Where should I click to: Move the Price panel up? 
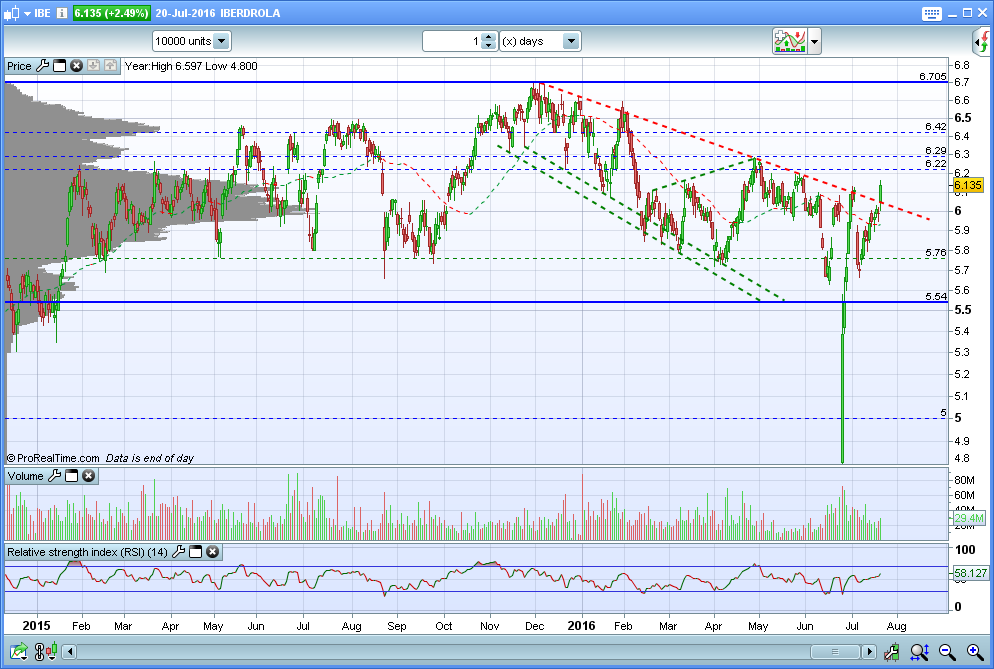(110, 65)
